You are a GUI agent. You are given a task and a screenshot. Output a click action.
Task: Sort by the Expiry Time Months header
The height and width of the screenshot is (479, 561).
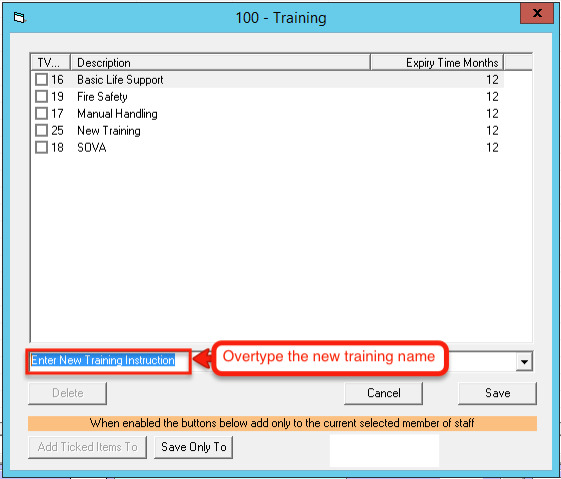click(437, 62)
